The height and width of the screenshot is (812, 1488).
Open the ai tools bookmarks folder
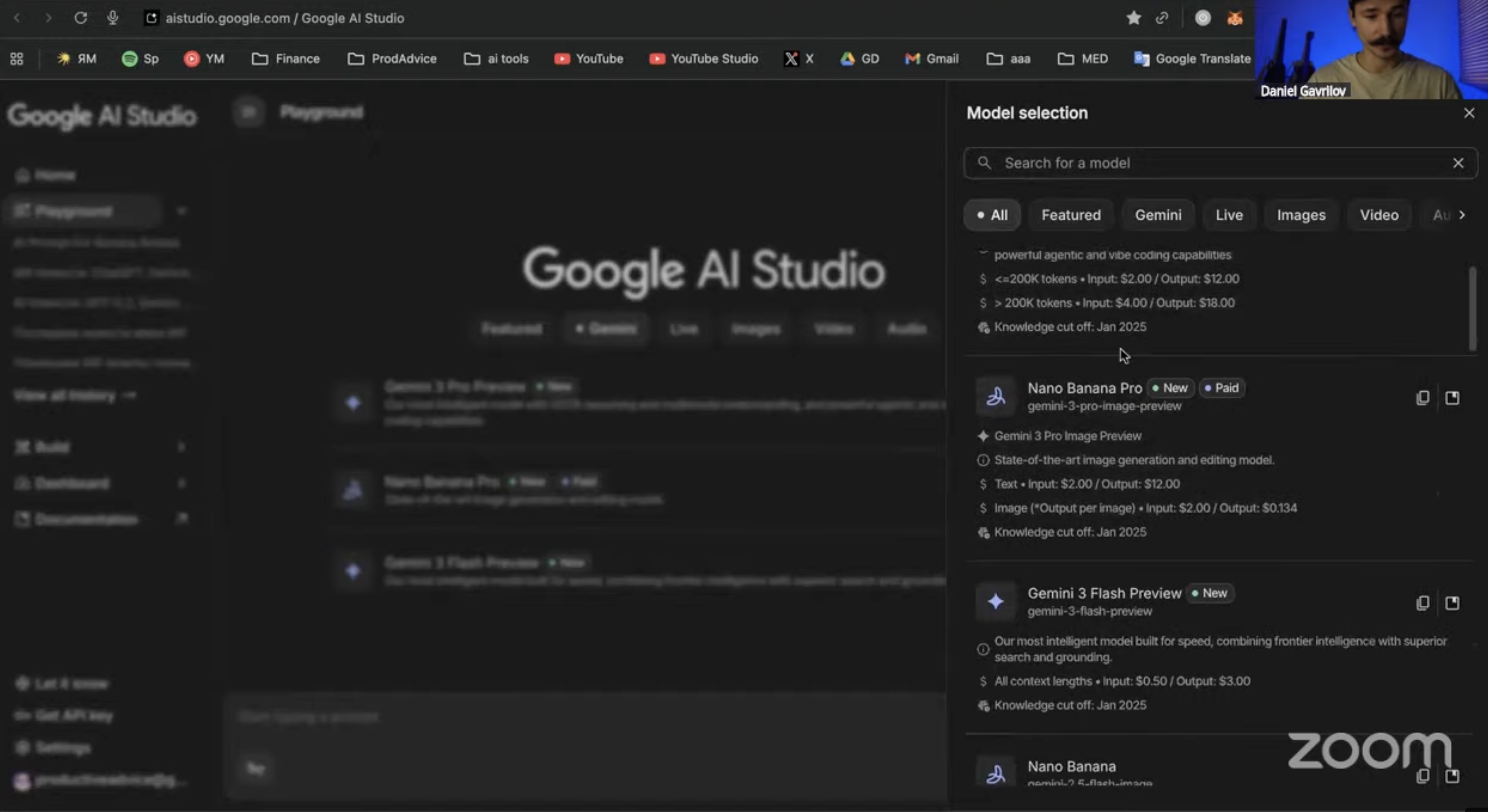(x=496, y=59)
